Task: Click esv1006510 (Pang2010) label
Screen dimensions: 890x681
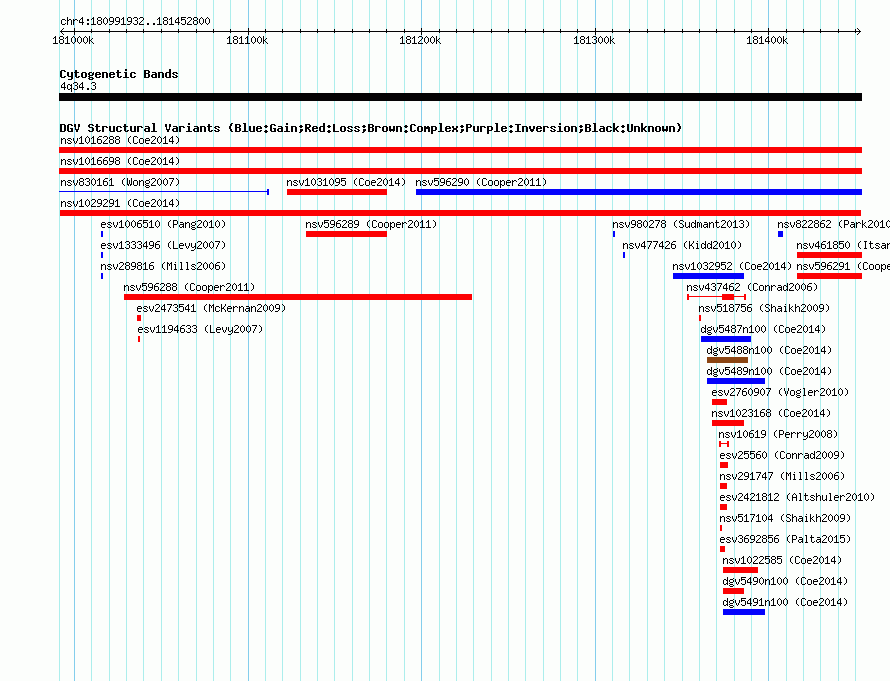Action: (163, 224)
